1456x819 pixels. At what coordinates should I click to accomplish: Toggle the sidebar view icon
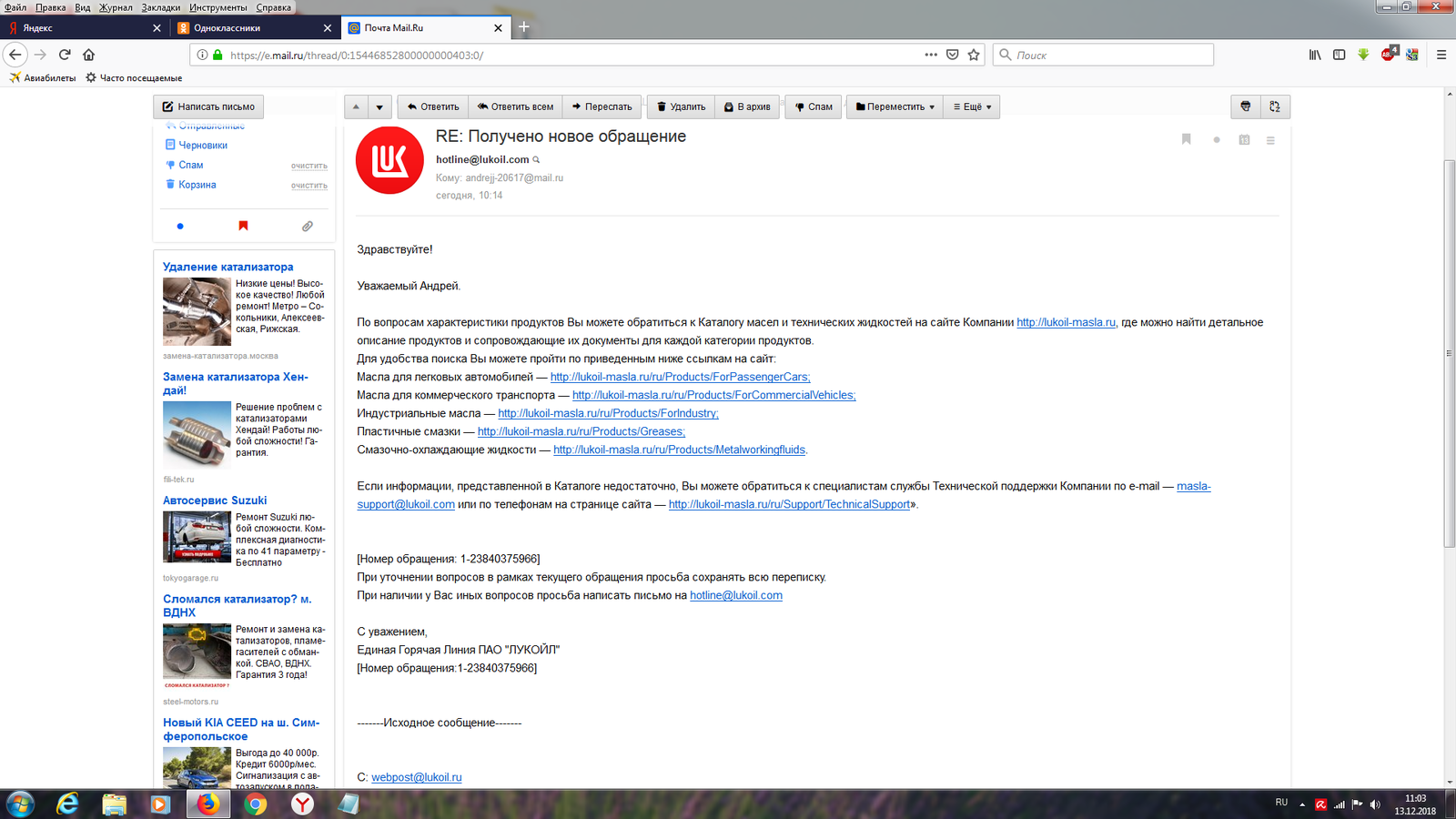click(1339, 55)
